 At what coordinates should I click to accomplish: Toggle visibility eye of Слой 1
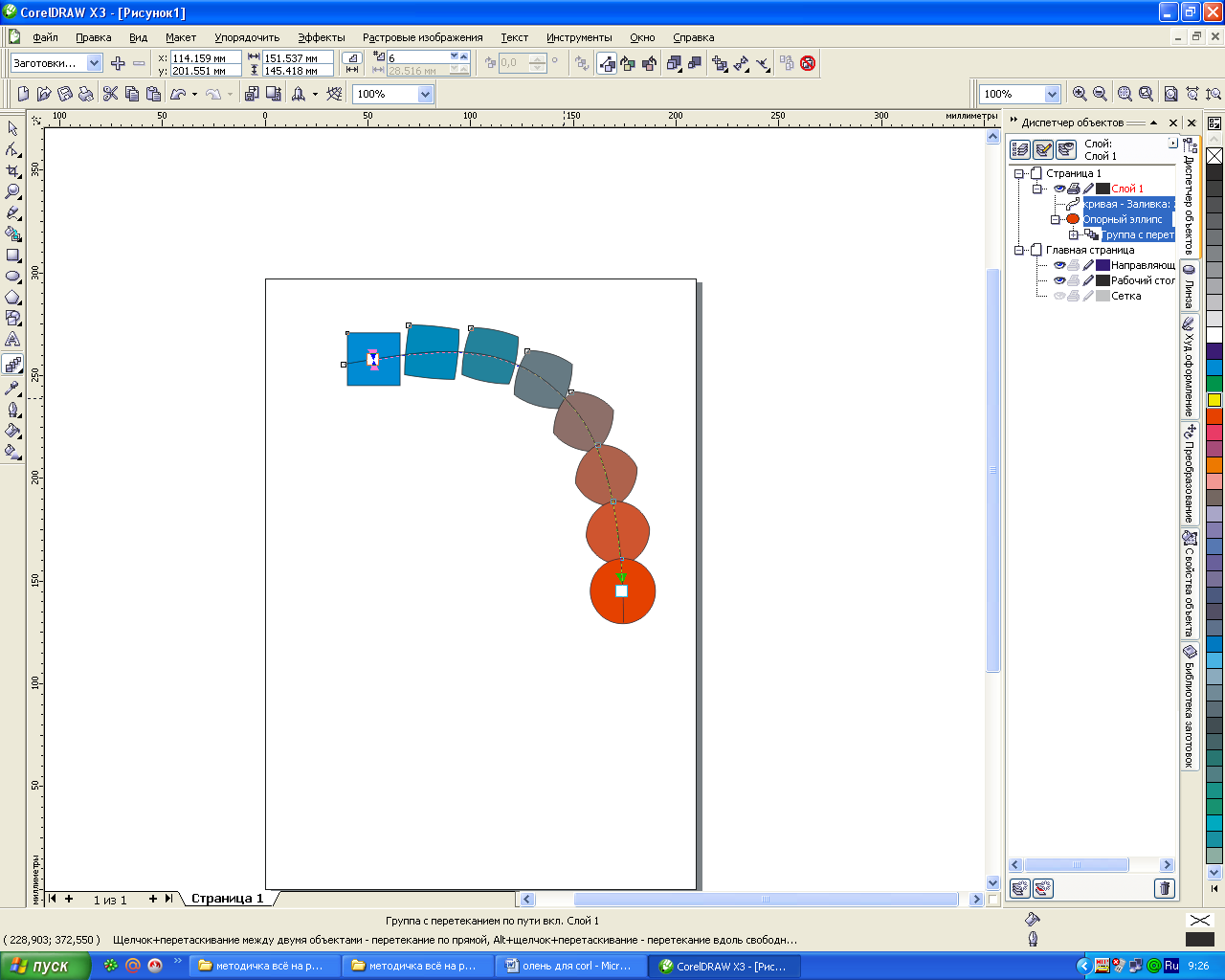pos(1059,189)
